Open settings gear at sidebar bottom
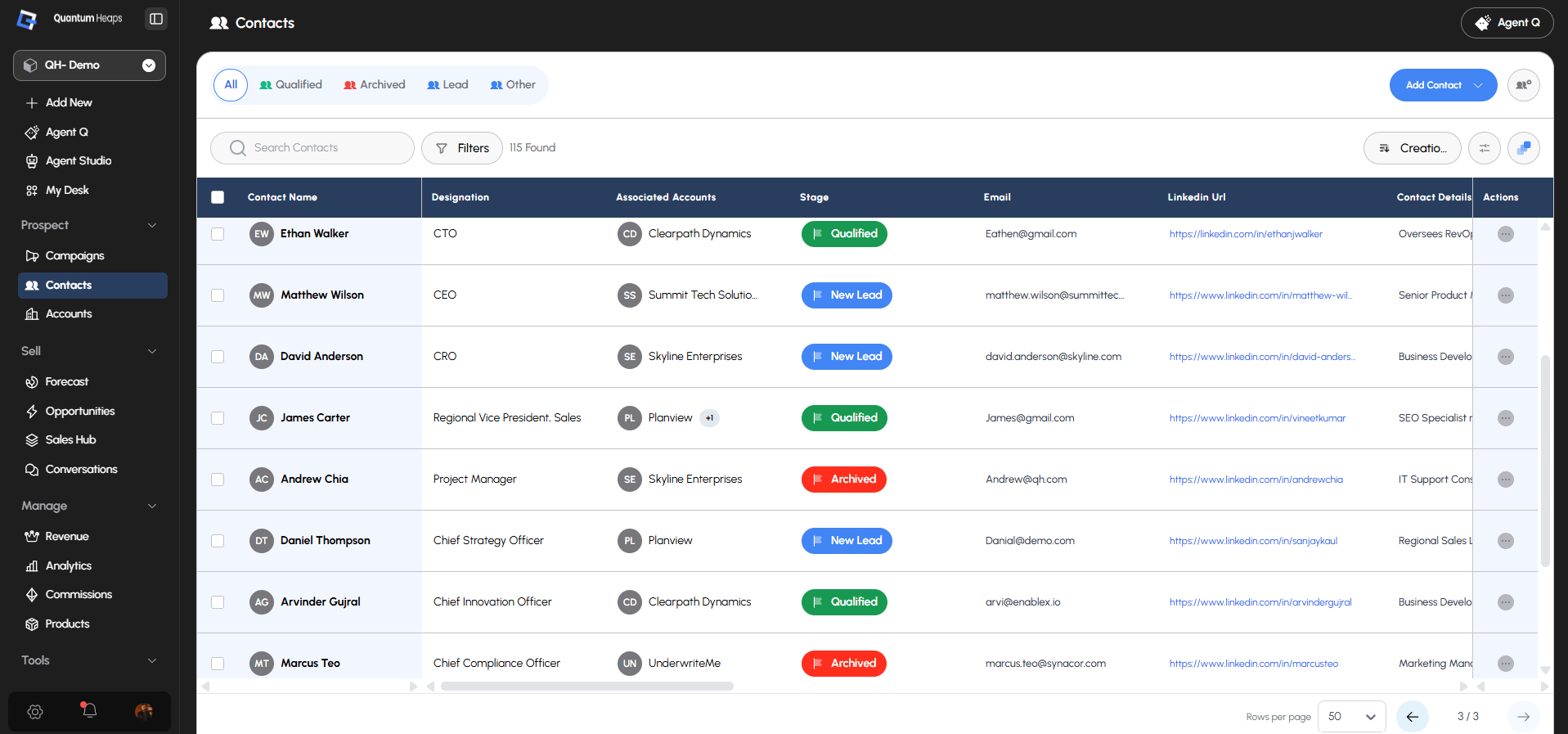1568x734 pixels. pyautogui.click(x=35, y=712)
